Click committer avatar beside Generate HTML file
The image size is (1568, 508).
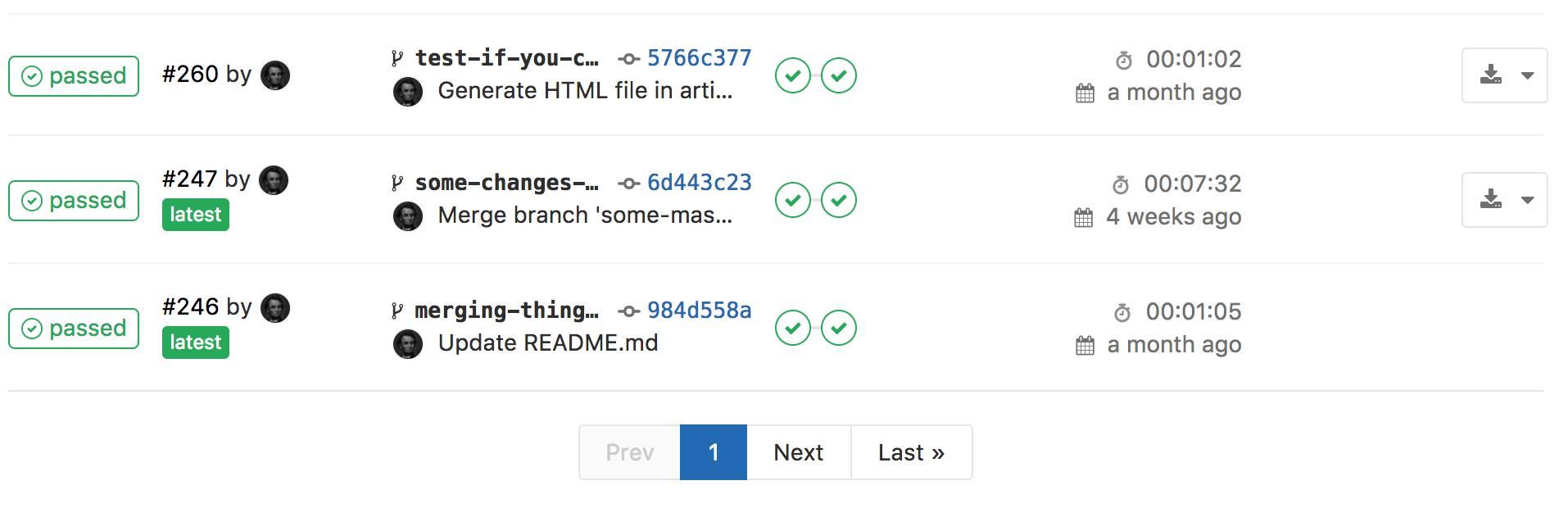tap(408, 92)
